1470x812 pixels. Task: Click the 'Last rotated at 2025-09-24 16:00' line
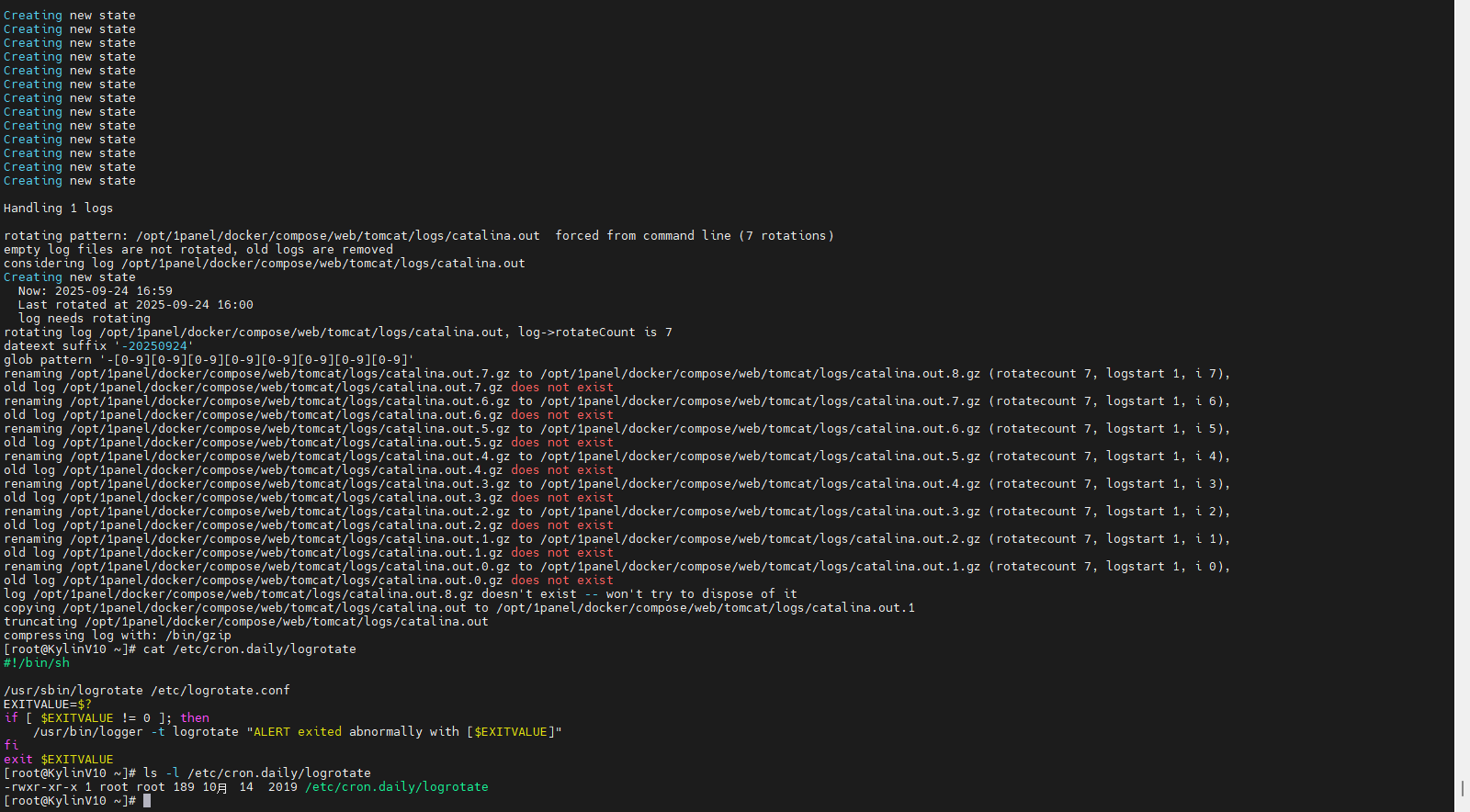click(135, 305)
